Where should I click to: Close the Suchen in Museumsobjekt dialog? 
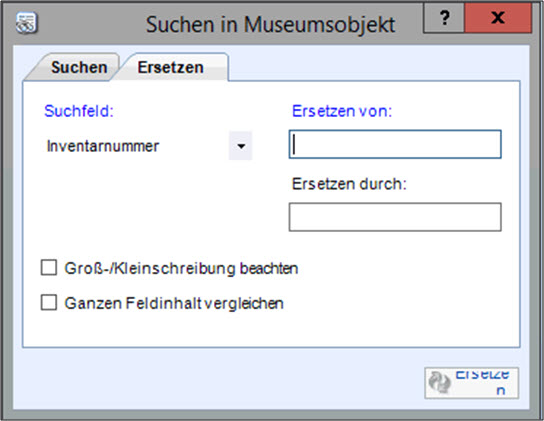498,18
